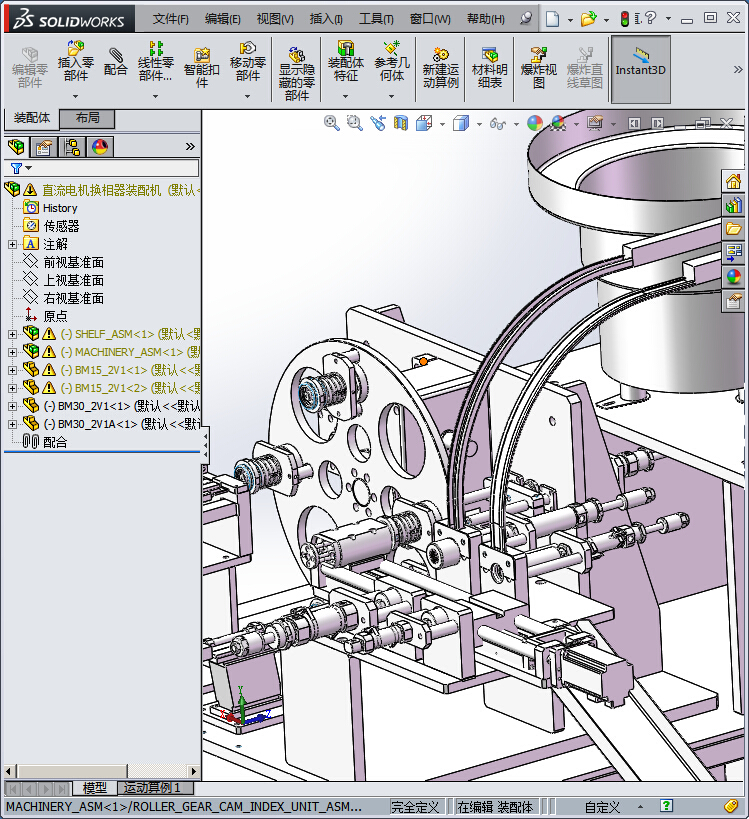Open the Display Style dropdown arrow

pyautogui.click(x=477, y=124)
